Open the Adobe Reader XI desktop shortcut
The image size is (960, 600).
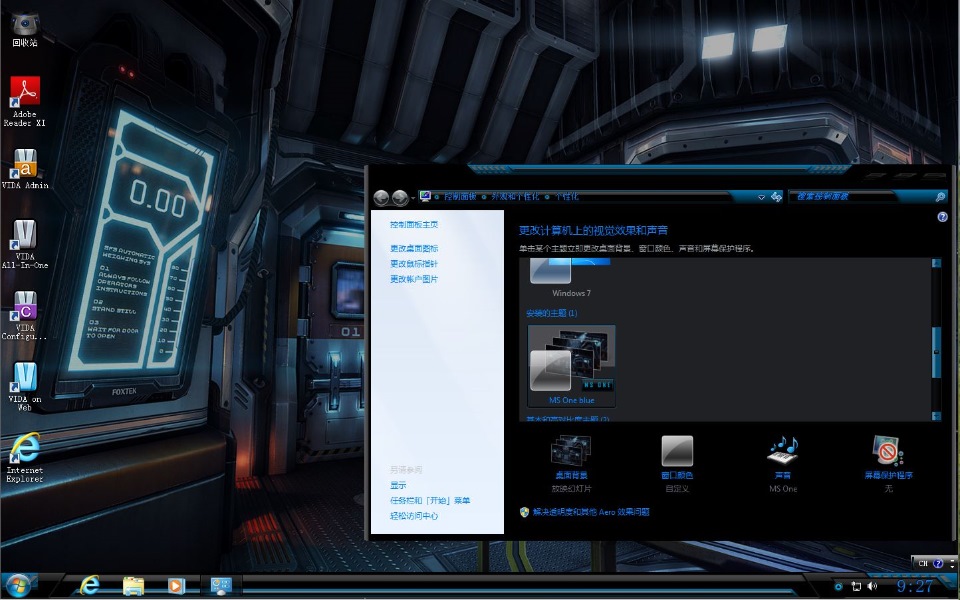(24, 102)
